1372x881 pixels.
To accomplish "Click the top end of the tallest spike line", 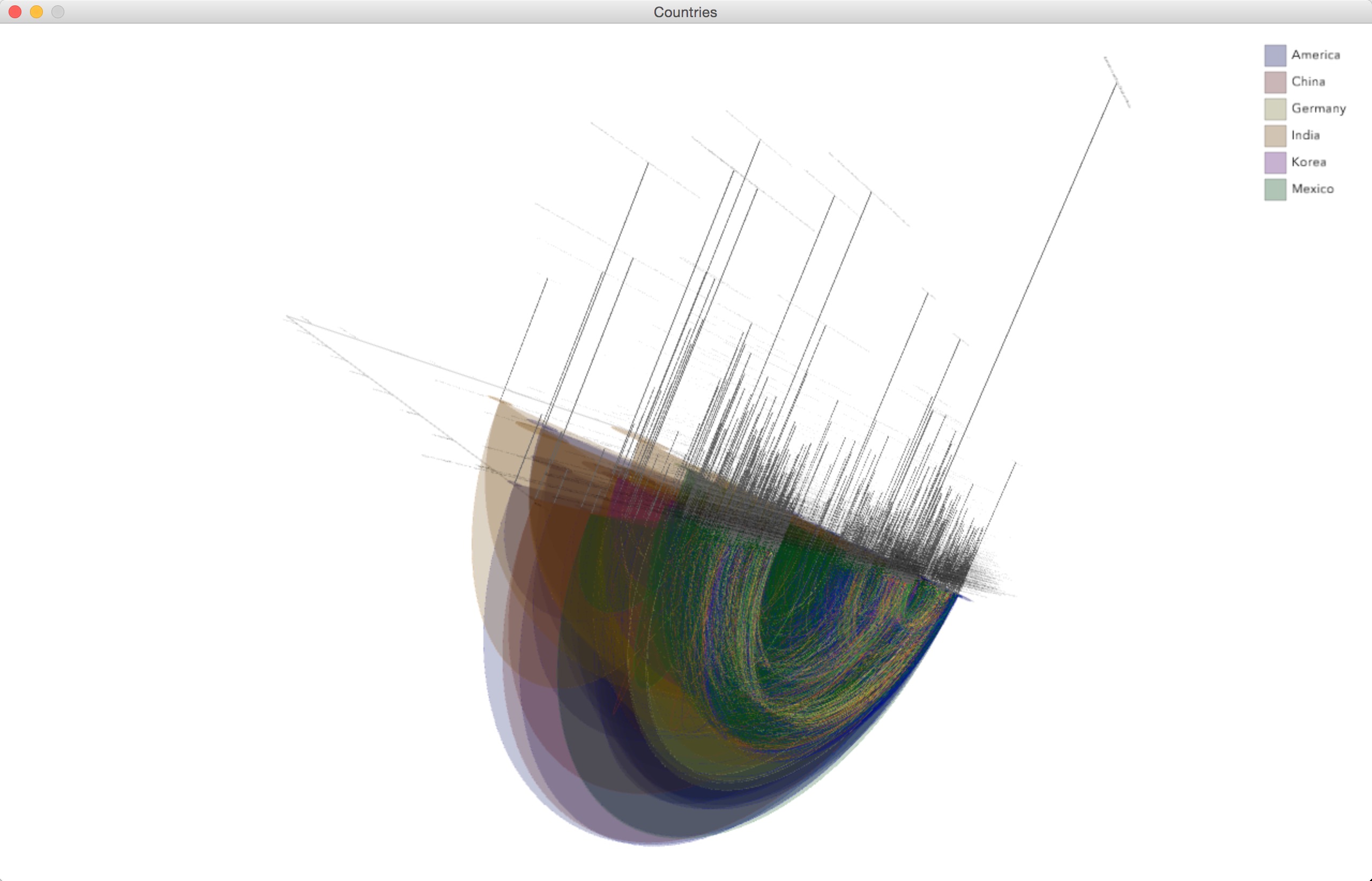I will click(x=1116, y=84).
